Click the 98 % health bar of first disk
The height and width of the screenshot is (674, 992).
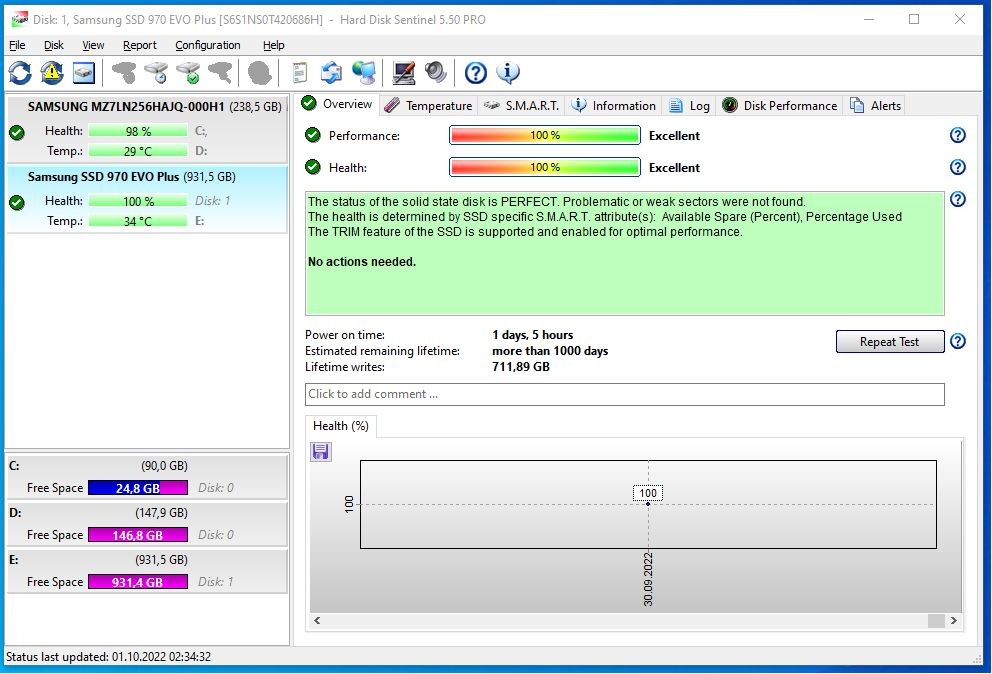138,131
